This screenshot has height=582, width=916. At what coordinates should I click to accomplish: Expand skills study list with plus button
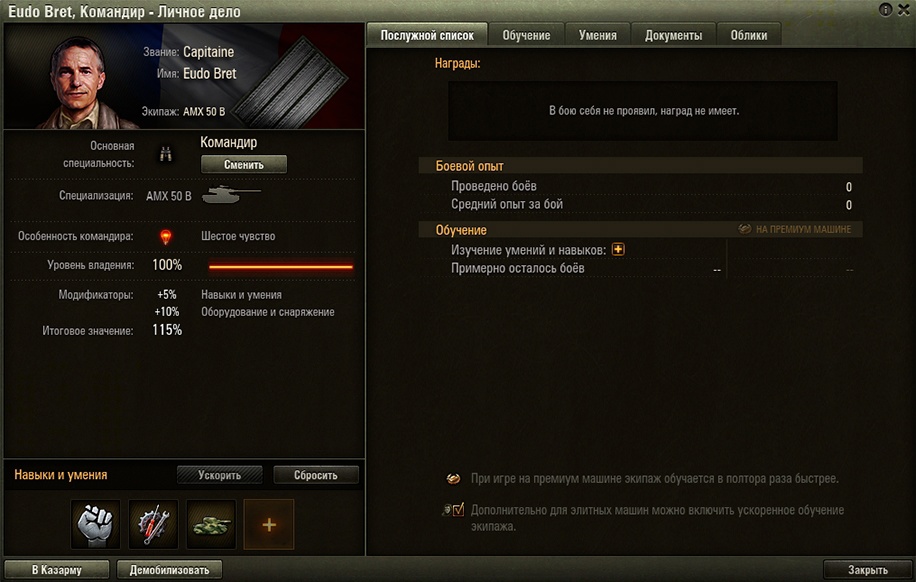point(618,250)
